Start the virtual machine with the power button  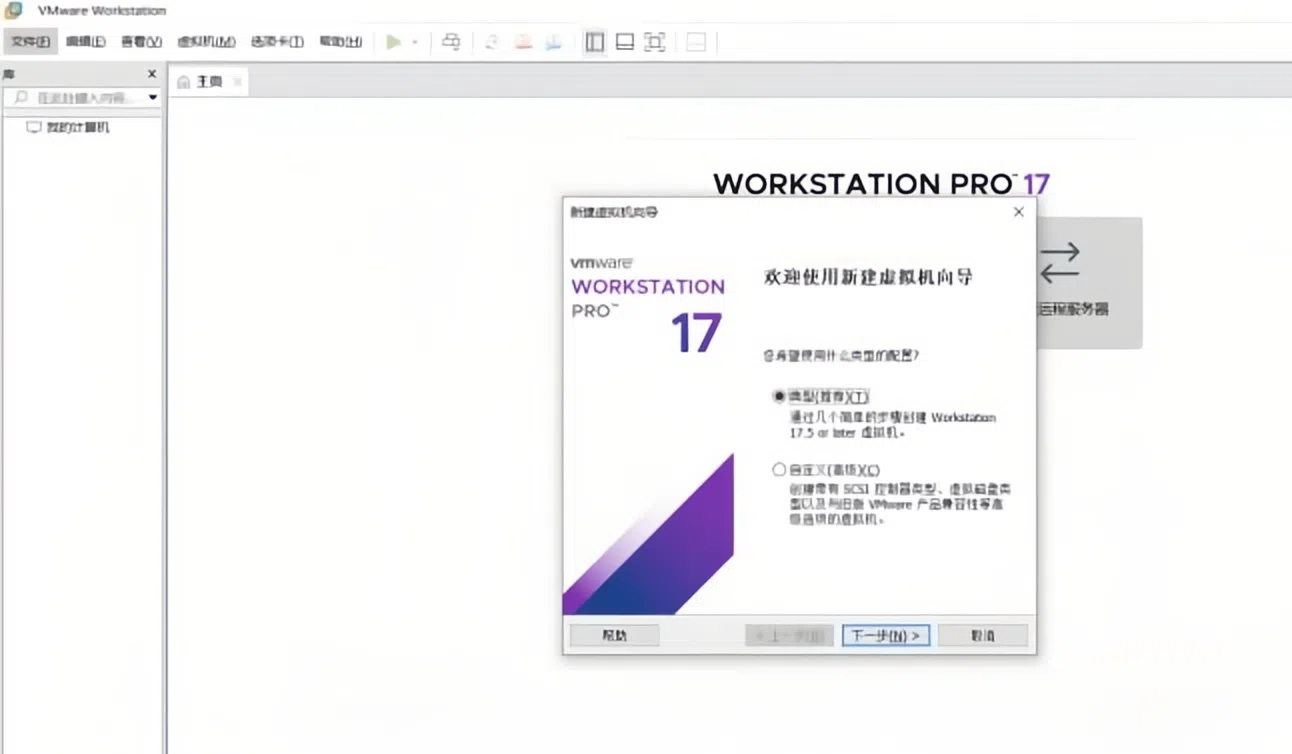[x=395, y=42]
